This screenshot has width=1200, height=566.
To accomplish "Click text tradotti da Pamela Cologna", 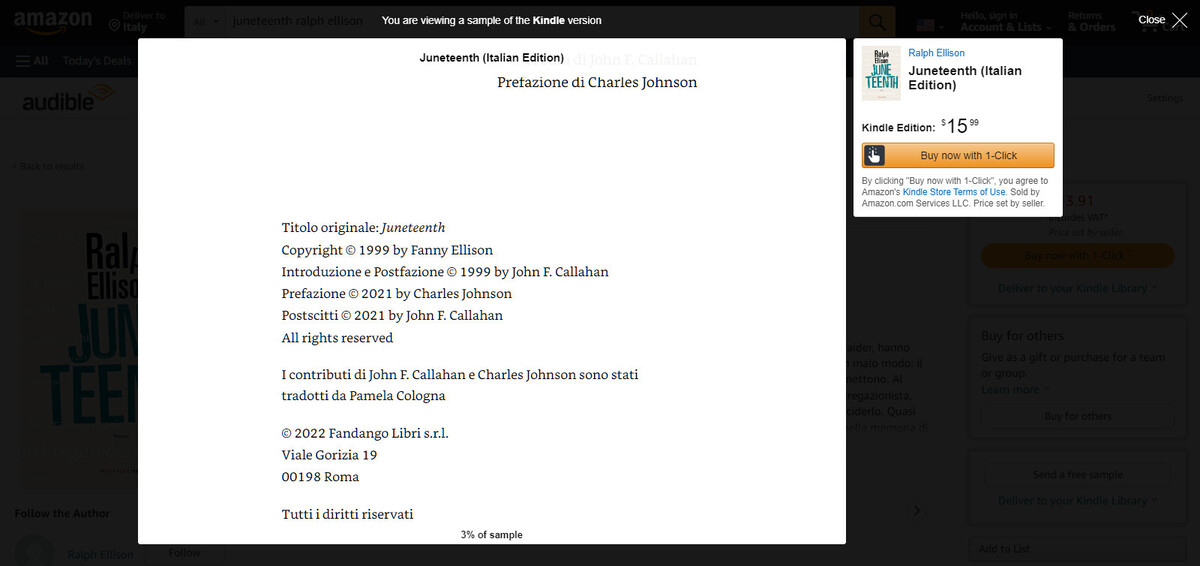I will [x=364, y=396].
